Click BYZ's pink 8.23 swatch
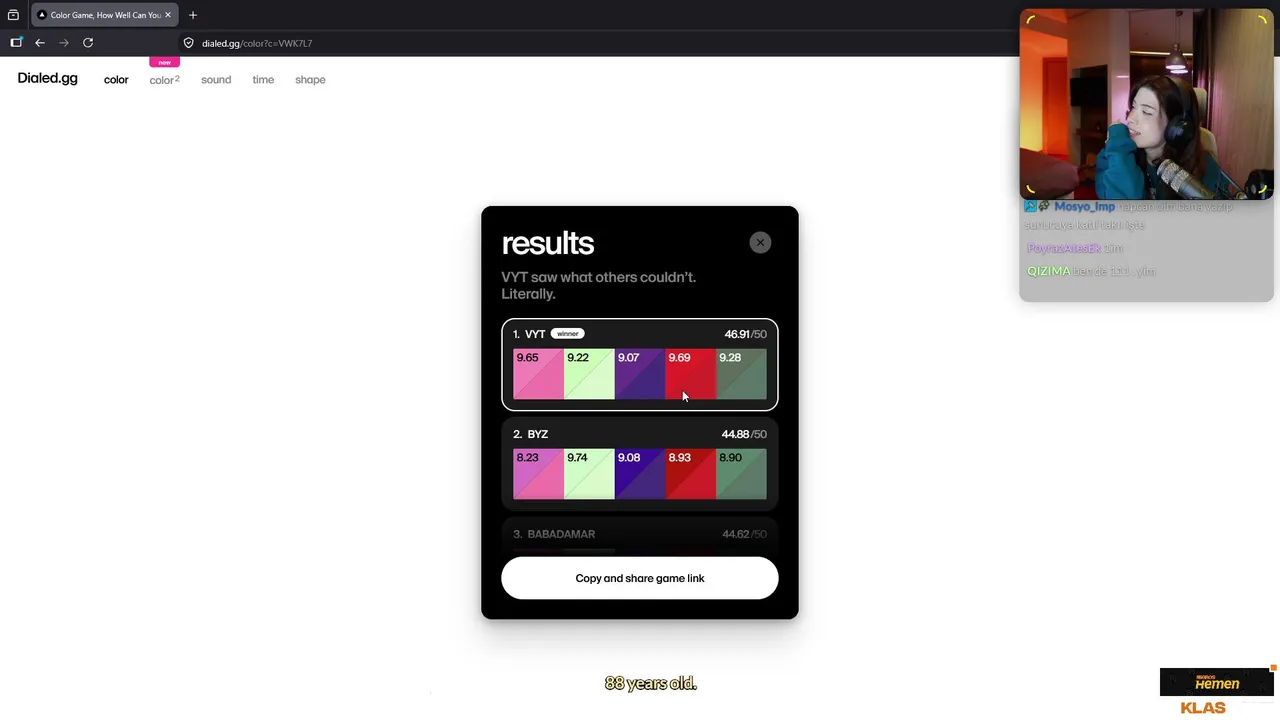 (x=538, y=474)
